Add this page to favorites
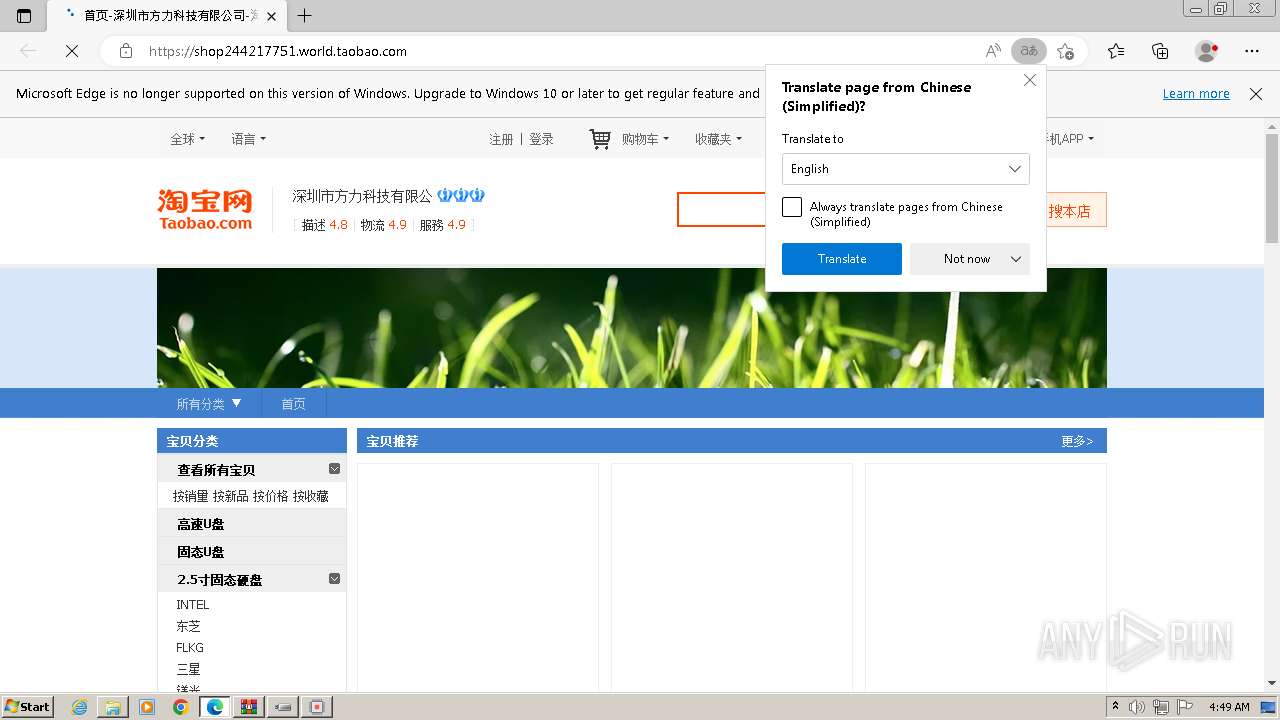The width and height of the screenshot is (1280, 720). (1066, 51)
